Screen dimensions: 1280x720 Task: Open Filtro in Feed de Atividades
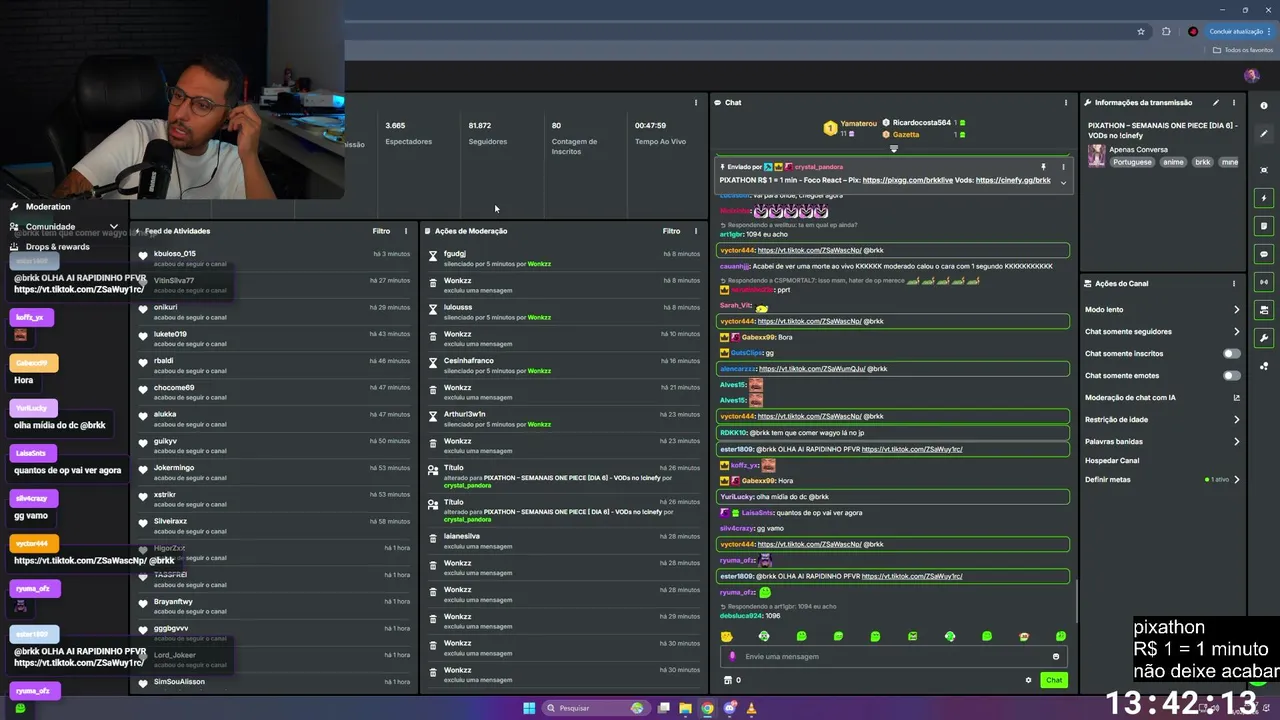381,231
